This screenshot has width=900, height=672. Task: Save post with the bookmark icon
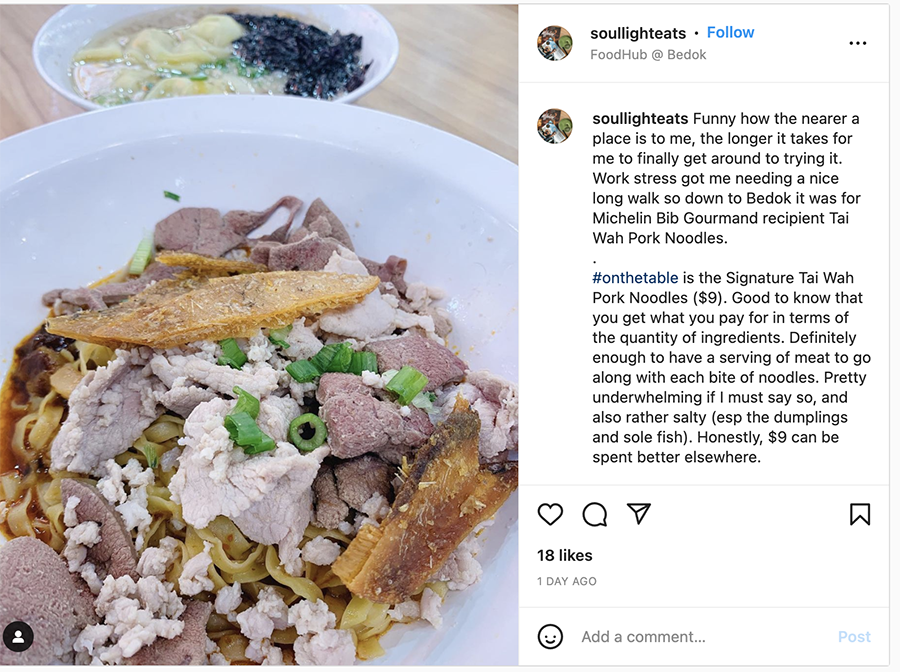click(859, 514)
